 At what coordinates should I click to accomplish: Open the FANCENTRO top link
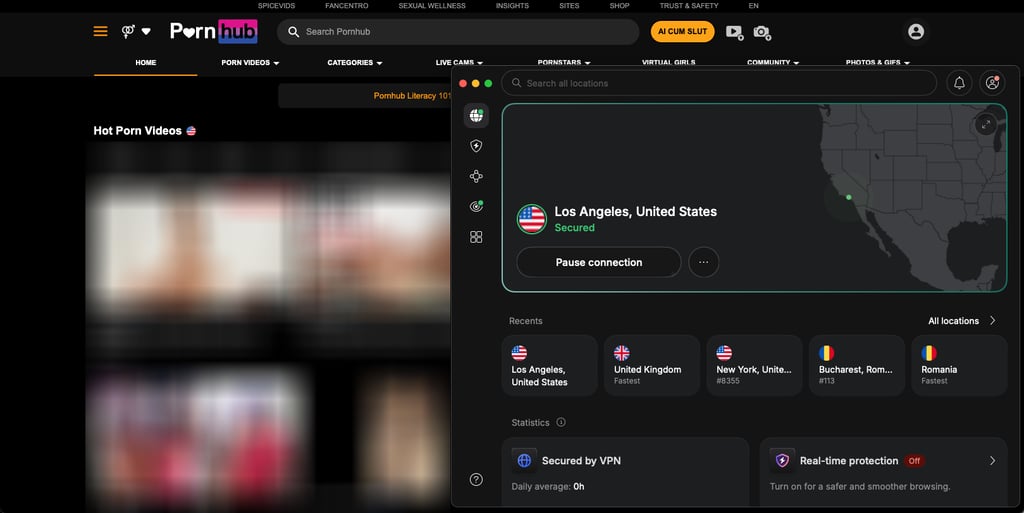pos(347,6)
